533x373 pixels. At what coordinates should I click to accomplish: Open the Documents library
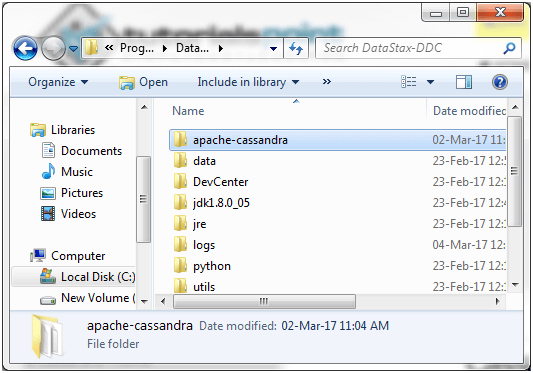91,151
